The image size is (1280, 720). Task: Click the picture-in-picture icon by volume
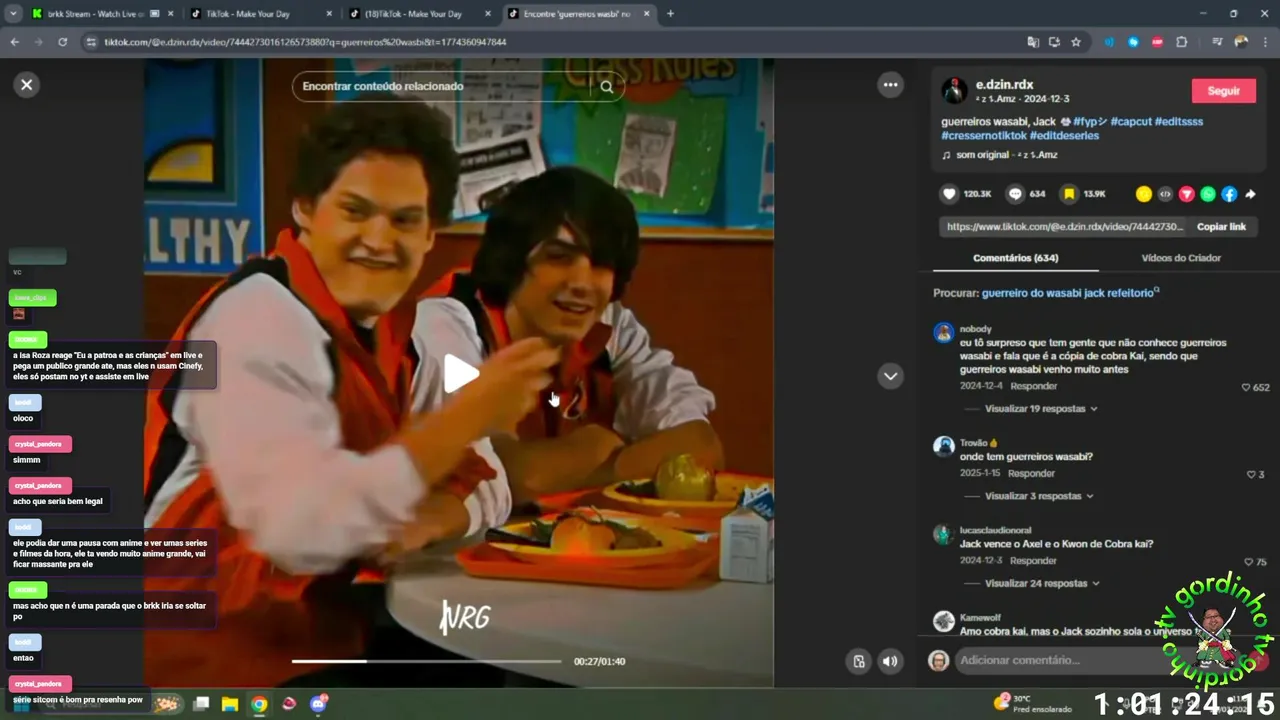point(858,661)
